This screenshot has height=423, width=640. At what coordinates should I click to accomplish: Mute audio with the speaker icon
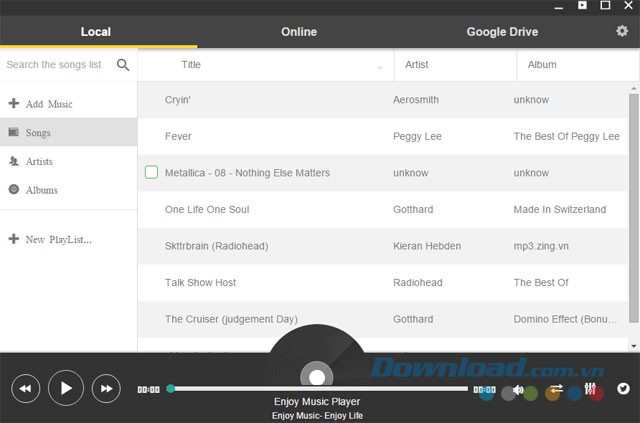518,390
